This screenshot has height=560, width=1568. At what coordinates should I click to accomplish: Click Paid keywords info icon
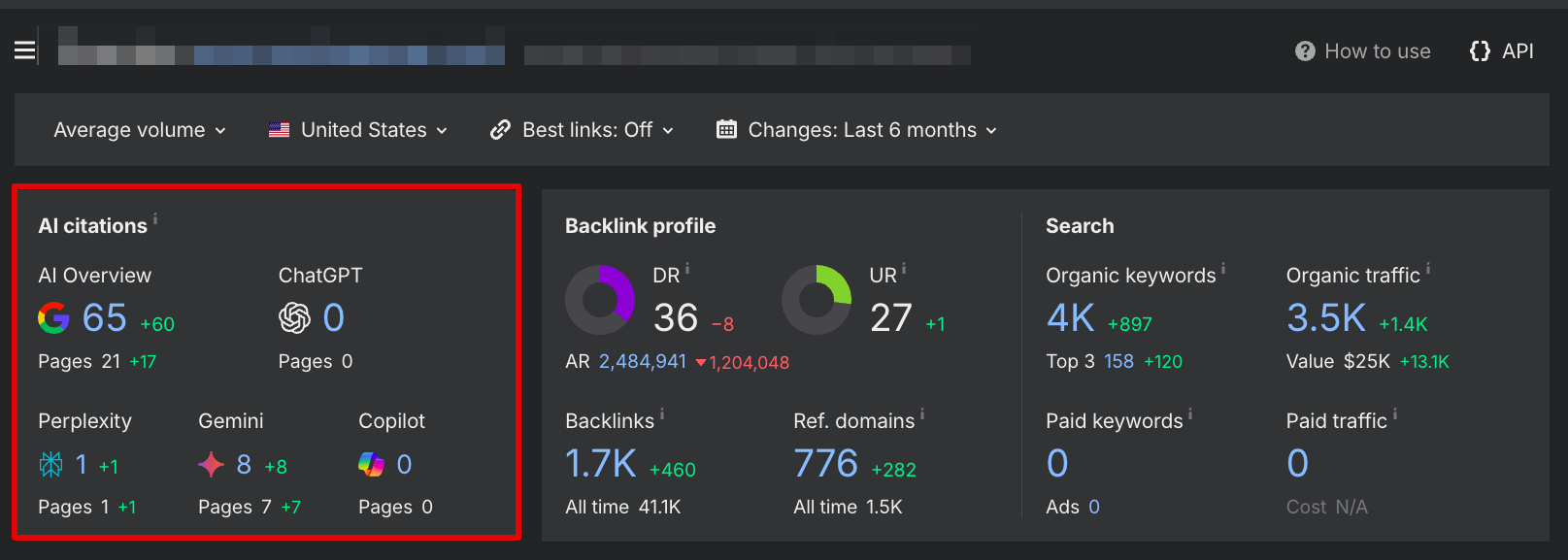pos(1190,414)
